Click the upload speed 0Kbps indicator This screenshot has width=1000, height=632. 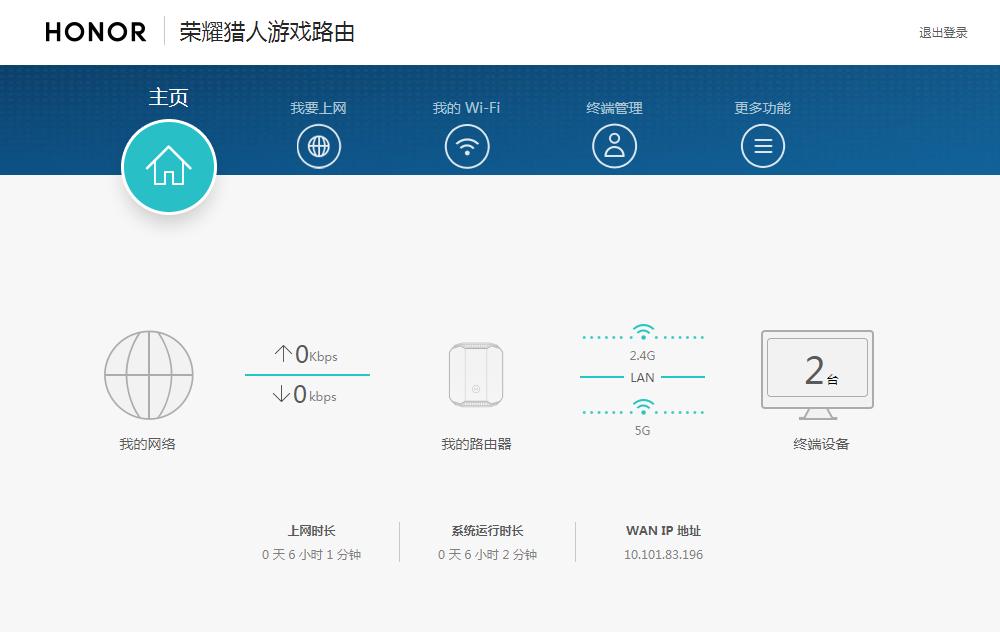tap(307, 353)
